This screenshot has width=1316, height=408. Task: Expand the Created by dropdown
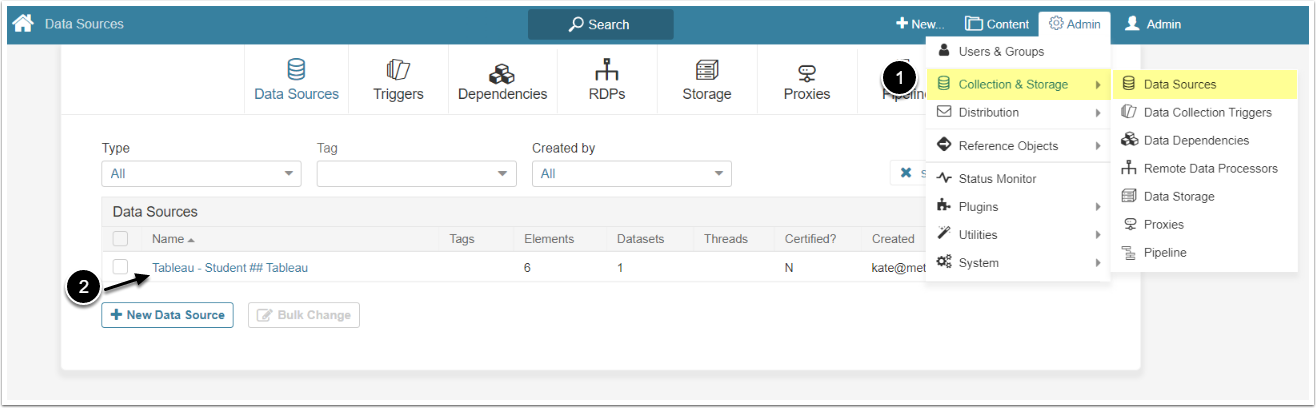631,173
